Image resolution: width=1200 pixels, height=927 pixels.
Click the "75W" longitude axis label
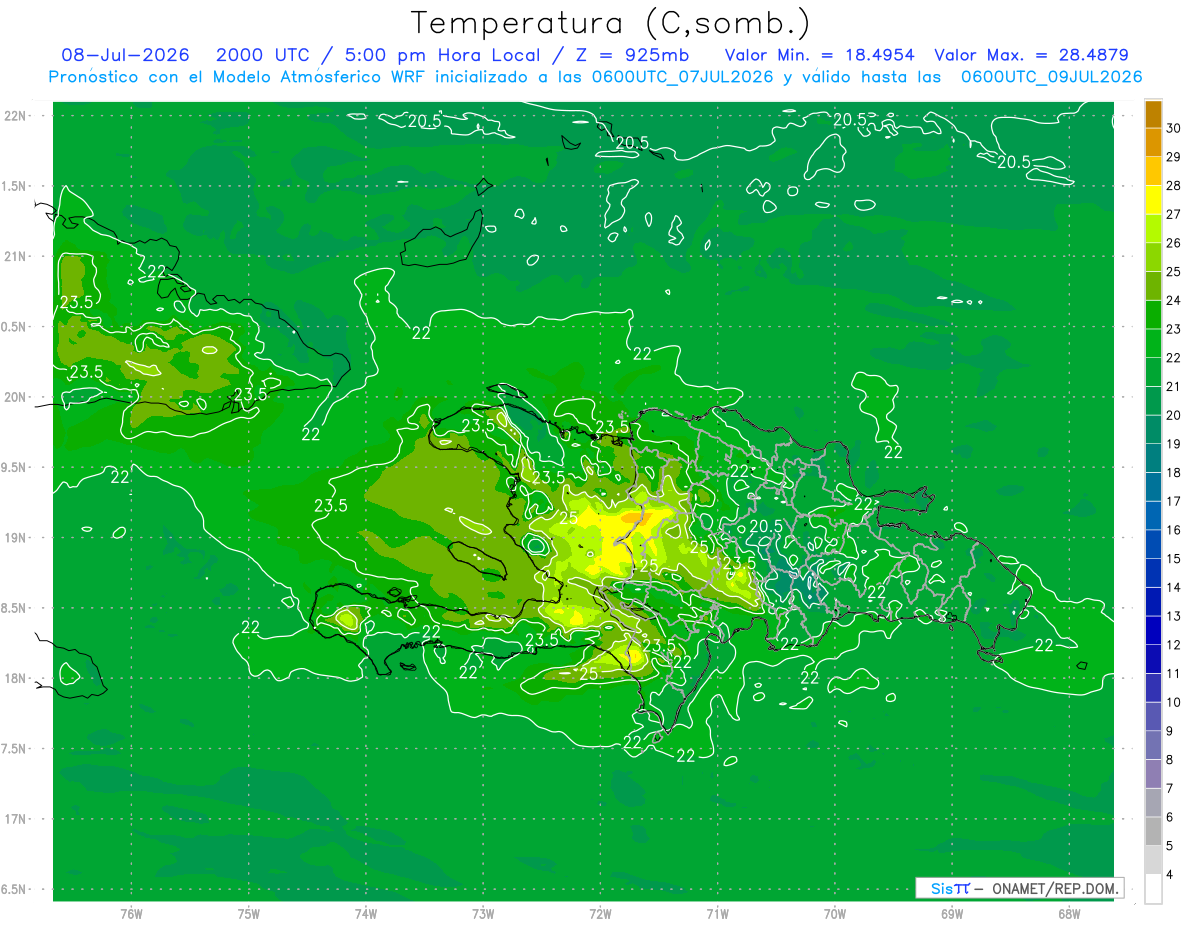[249, 913]
